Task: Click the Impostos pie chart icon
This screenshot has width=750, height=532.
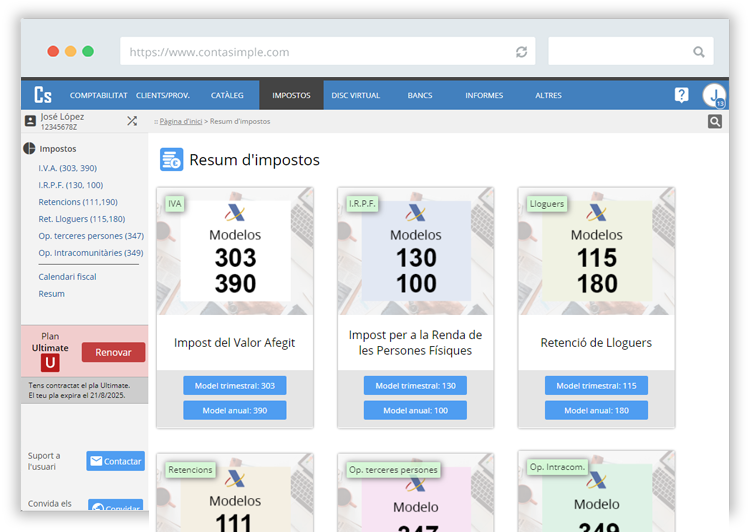Action: 29,148
